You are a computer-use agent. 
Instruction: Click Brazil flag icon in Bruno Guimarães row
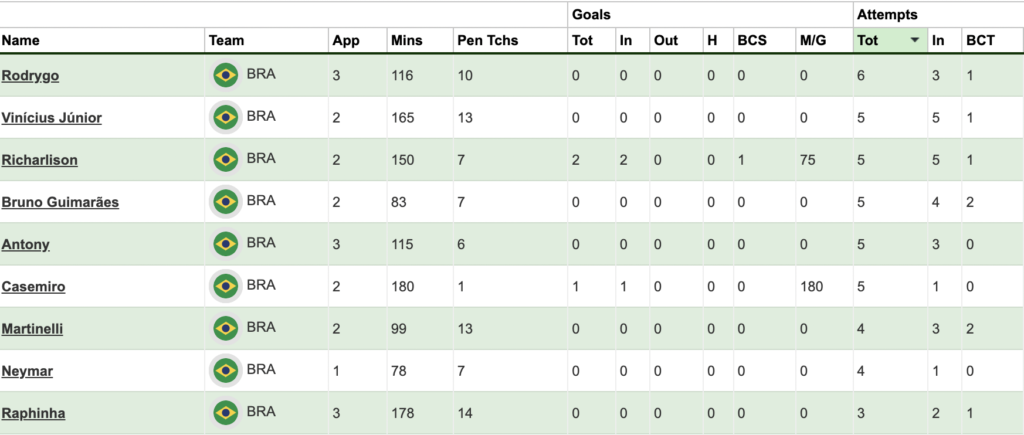coord(225,202)
